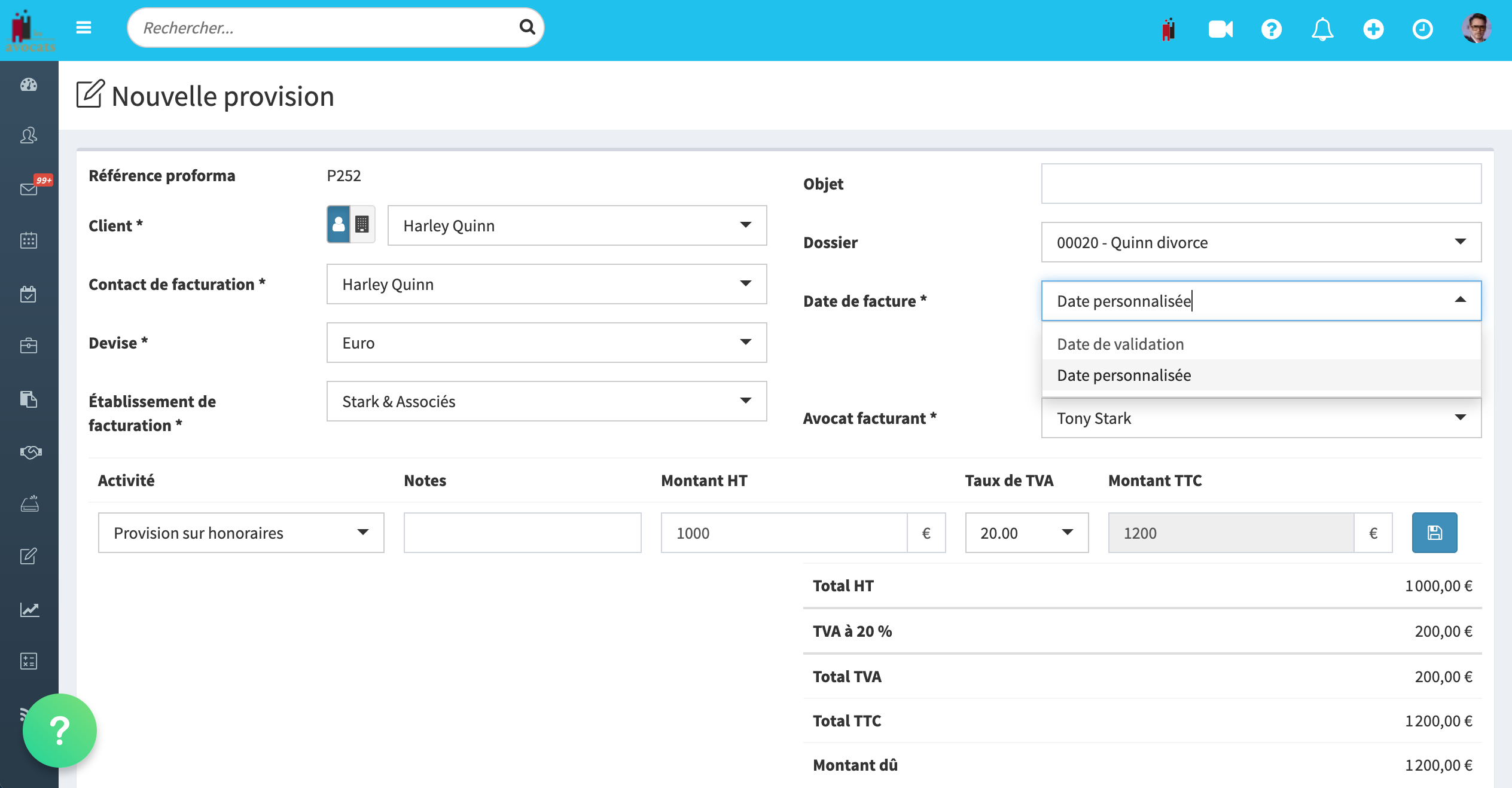Open notifications bell
Screen dimensions: 1512x788
1322,29
